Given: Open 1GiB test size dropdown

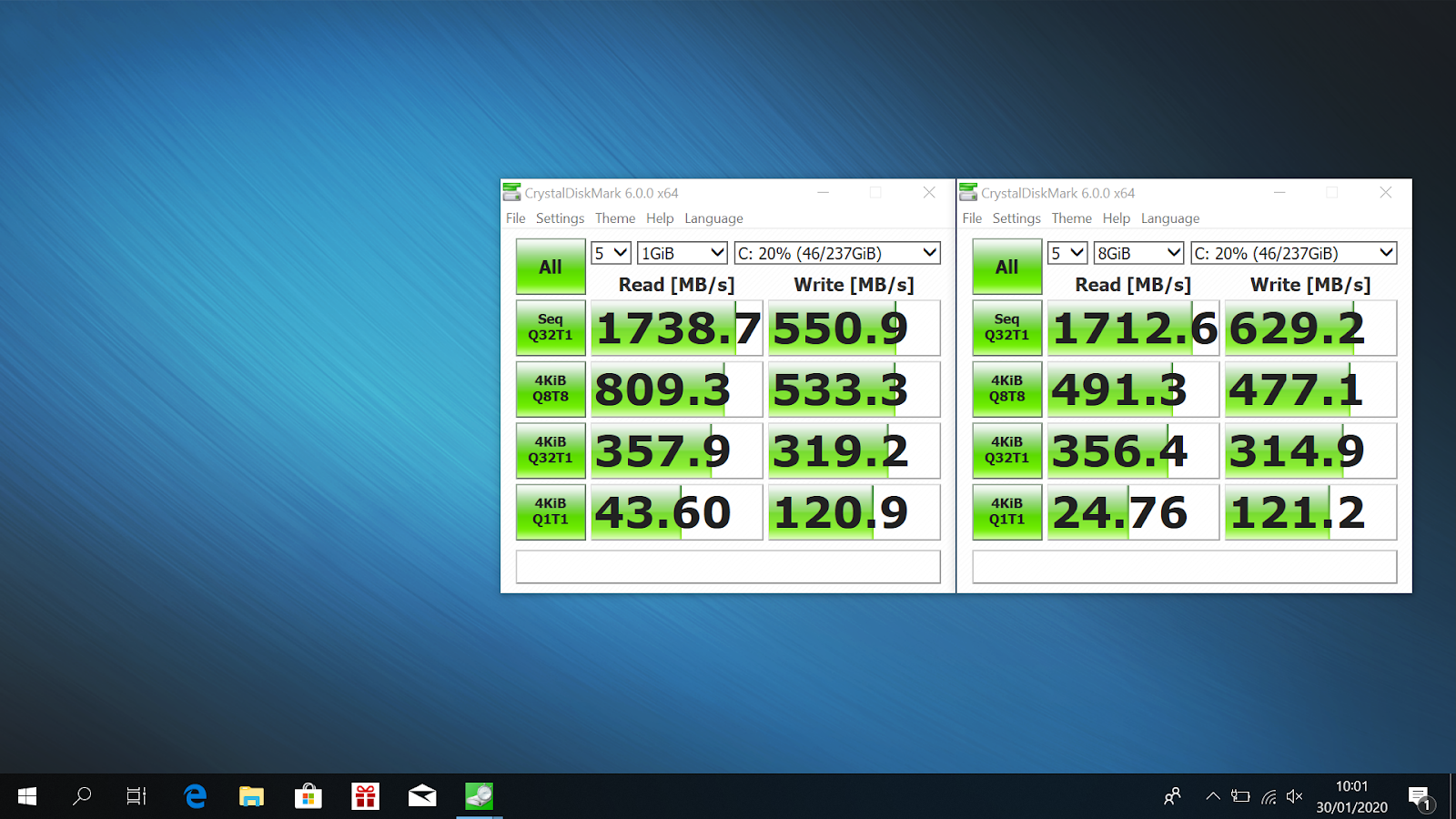Looking at the screenshot, I should (682, 253).
